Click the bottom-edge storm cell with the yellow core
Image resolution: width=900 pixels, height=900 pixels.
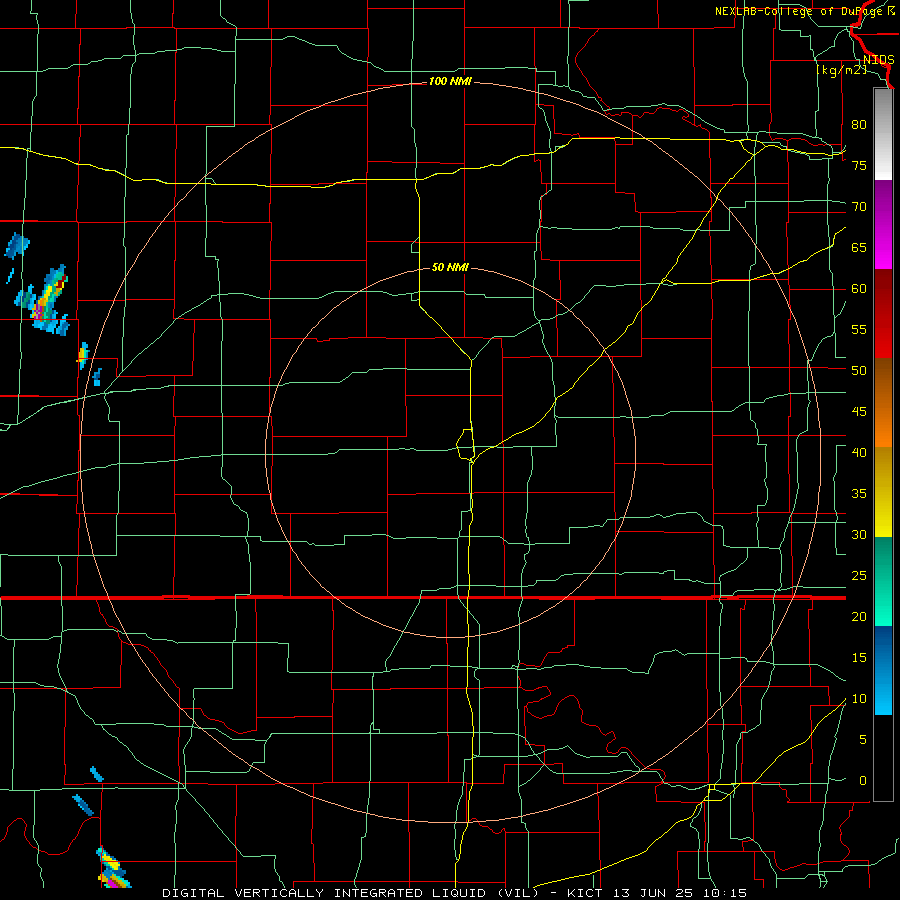tap(113, 868)
